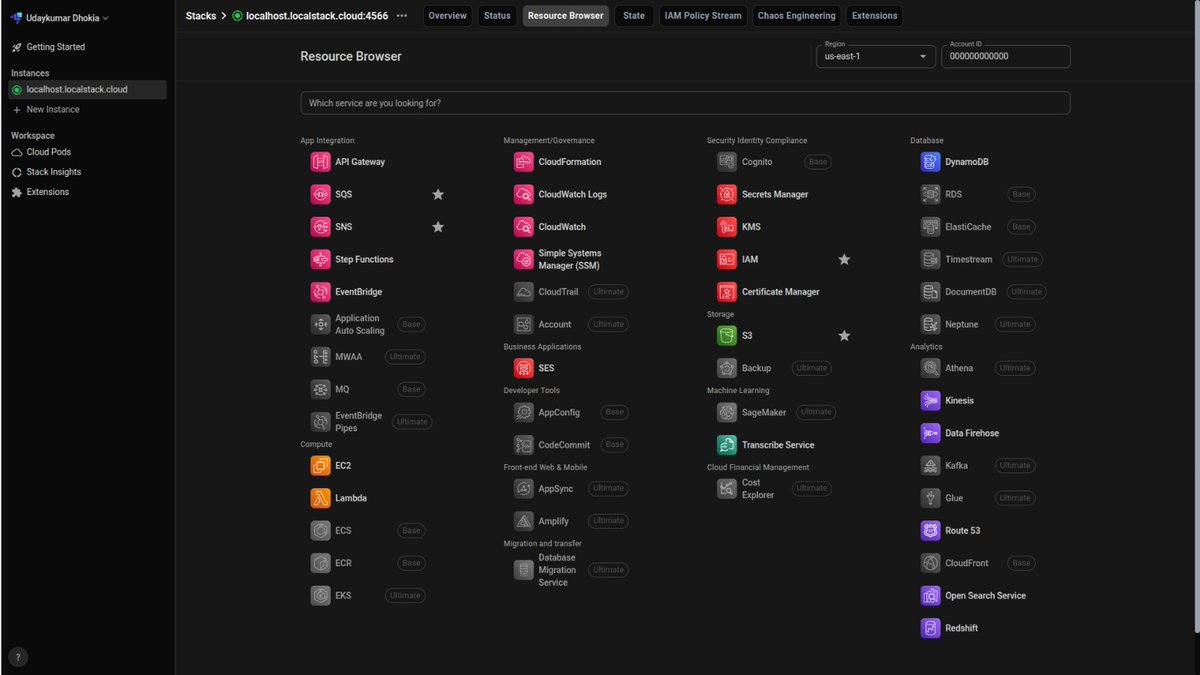
Task: Open the stack three-dots menu
Action: (x=402, y=16)
